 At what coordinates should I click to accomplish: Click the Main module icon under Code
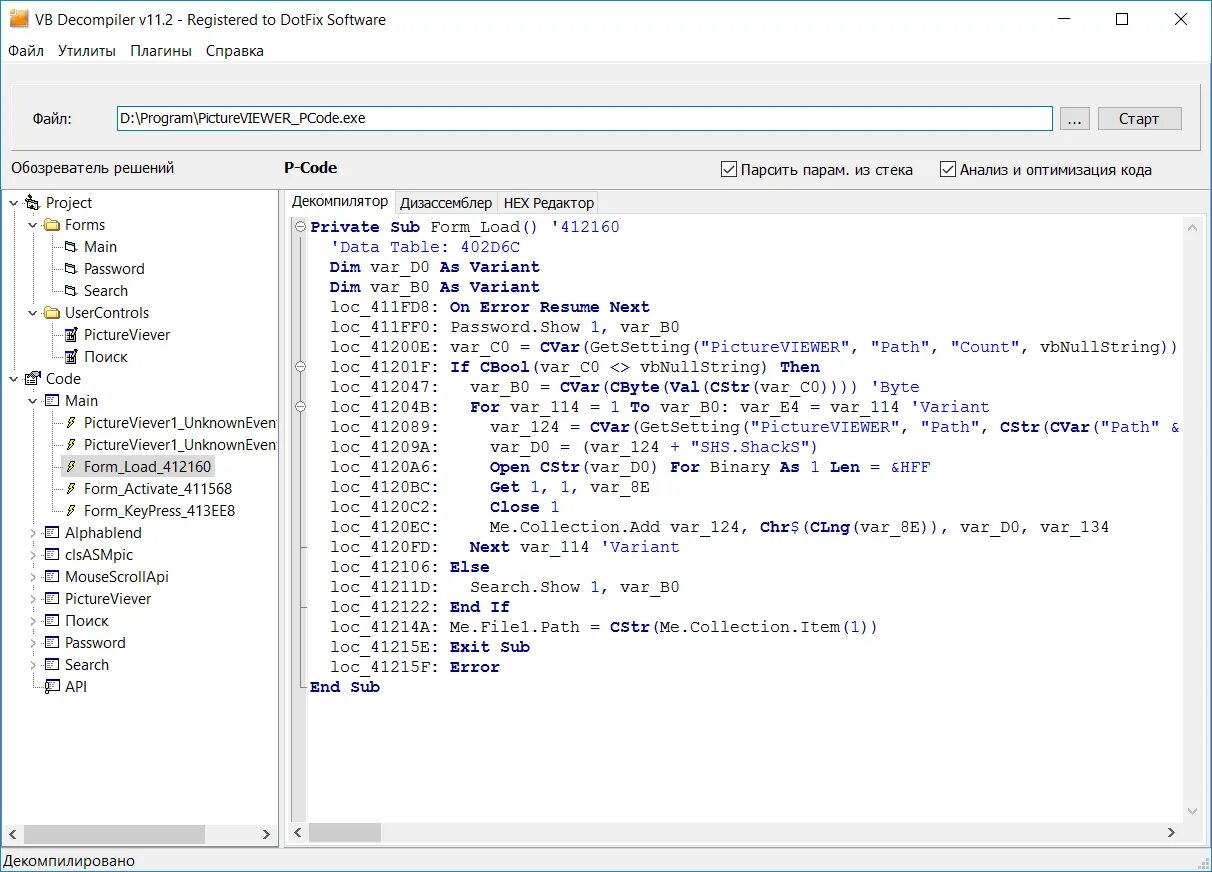click(52, 401)
